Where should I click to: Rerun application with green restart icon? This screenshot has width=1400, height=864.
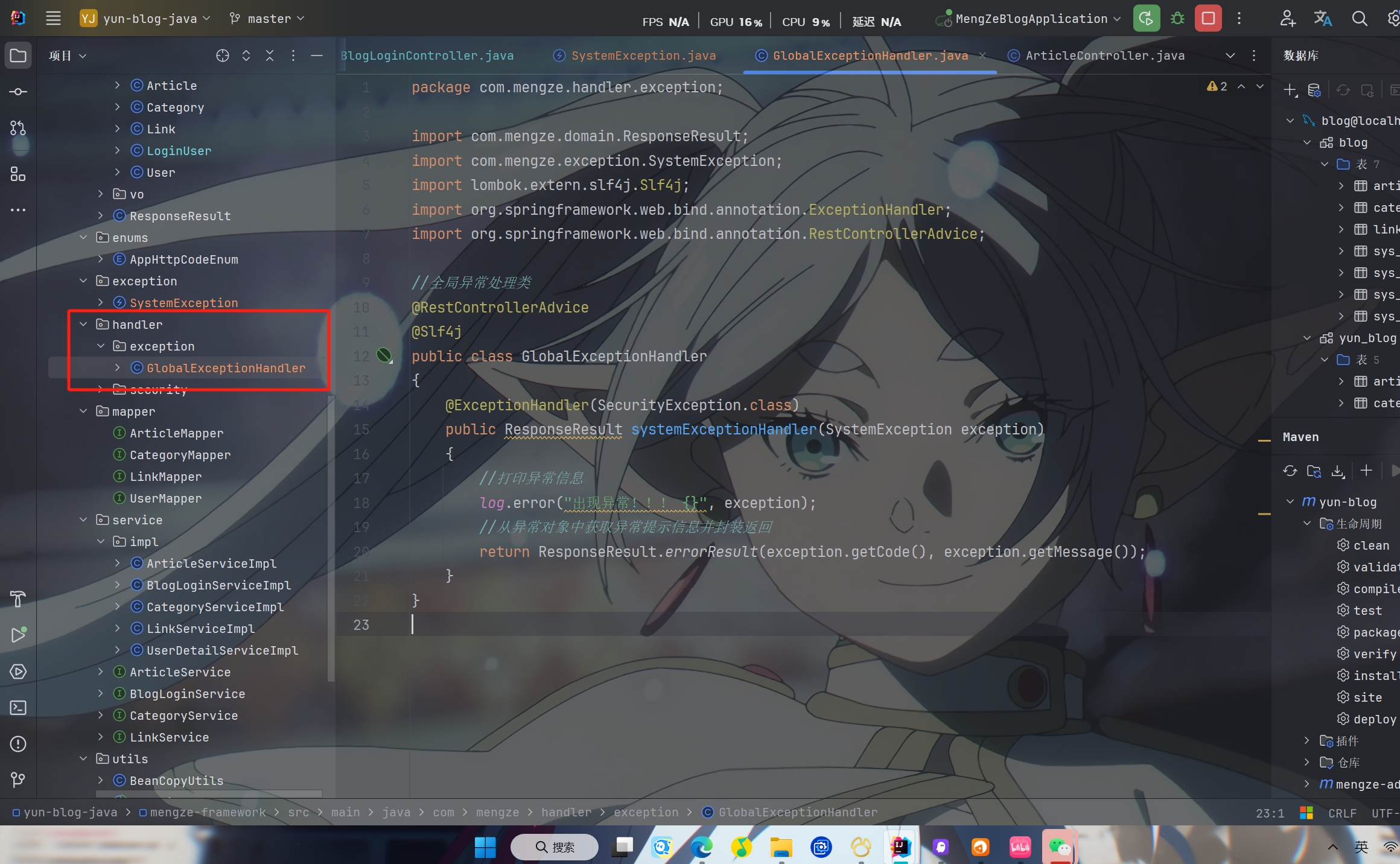[x=1146, y=19]
